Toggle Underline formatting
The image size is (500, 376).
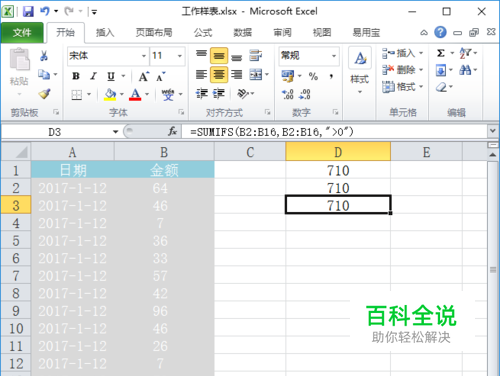point(111,77)
